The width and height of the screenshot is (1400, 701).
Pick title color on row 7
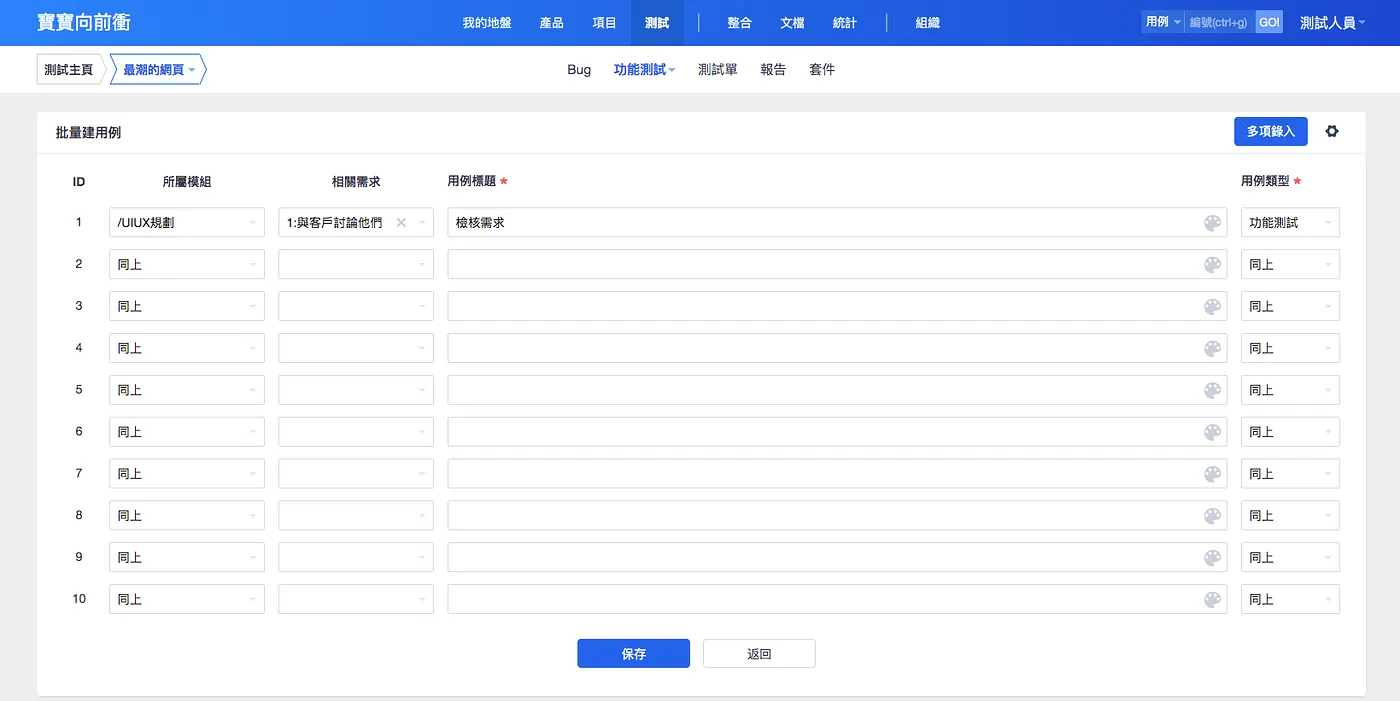(x=1212, y=474)
